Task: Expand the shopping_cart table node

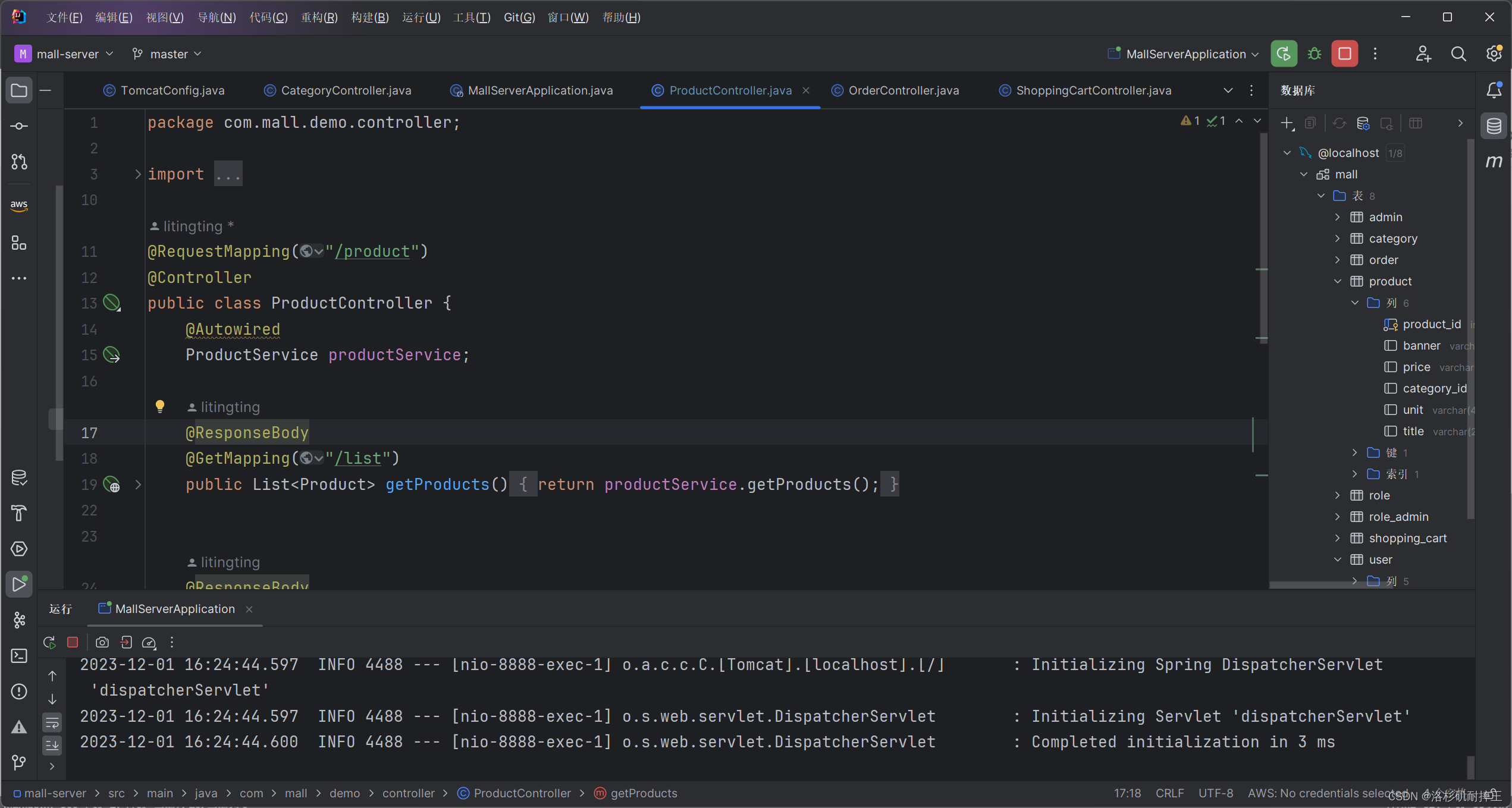Action: click(x=1338, y=538)
